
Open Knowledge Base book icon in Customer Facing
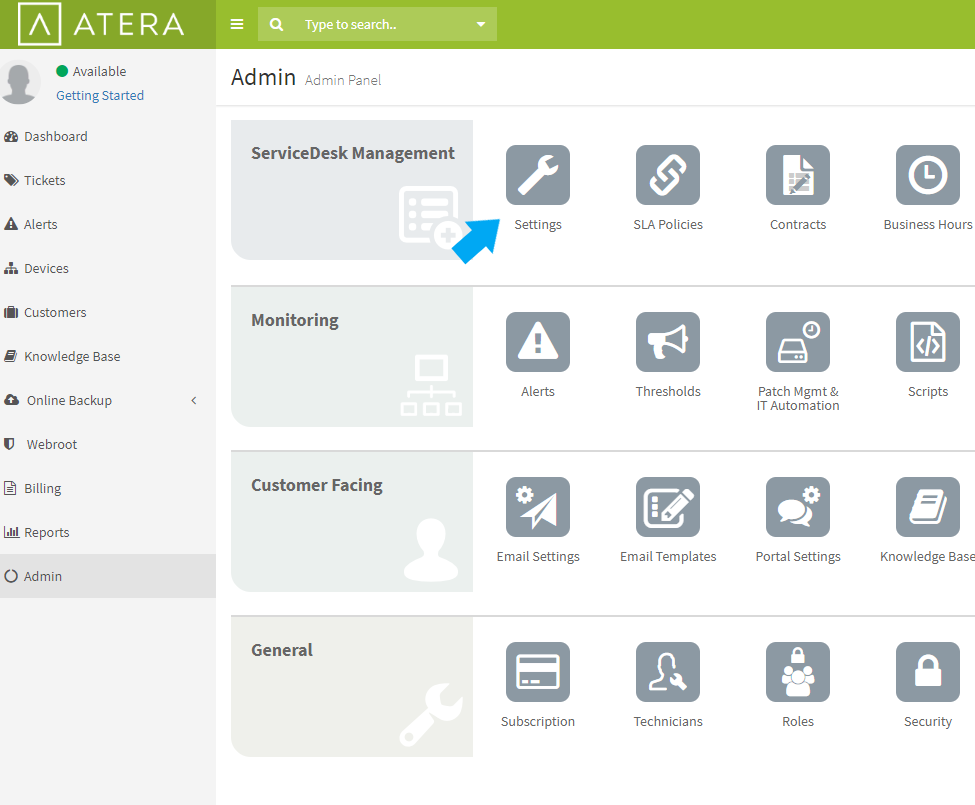coord(928,507)
